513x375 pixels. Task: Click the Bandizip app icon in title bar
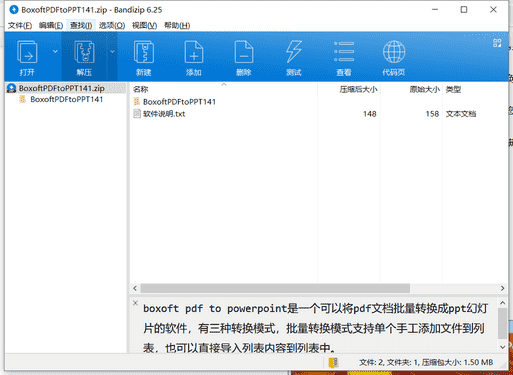(x=14, y=10)
